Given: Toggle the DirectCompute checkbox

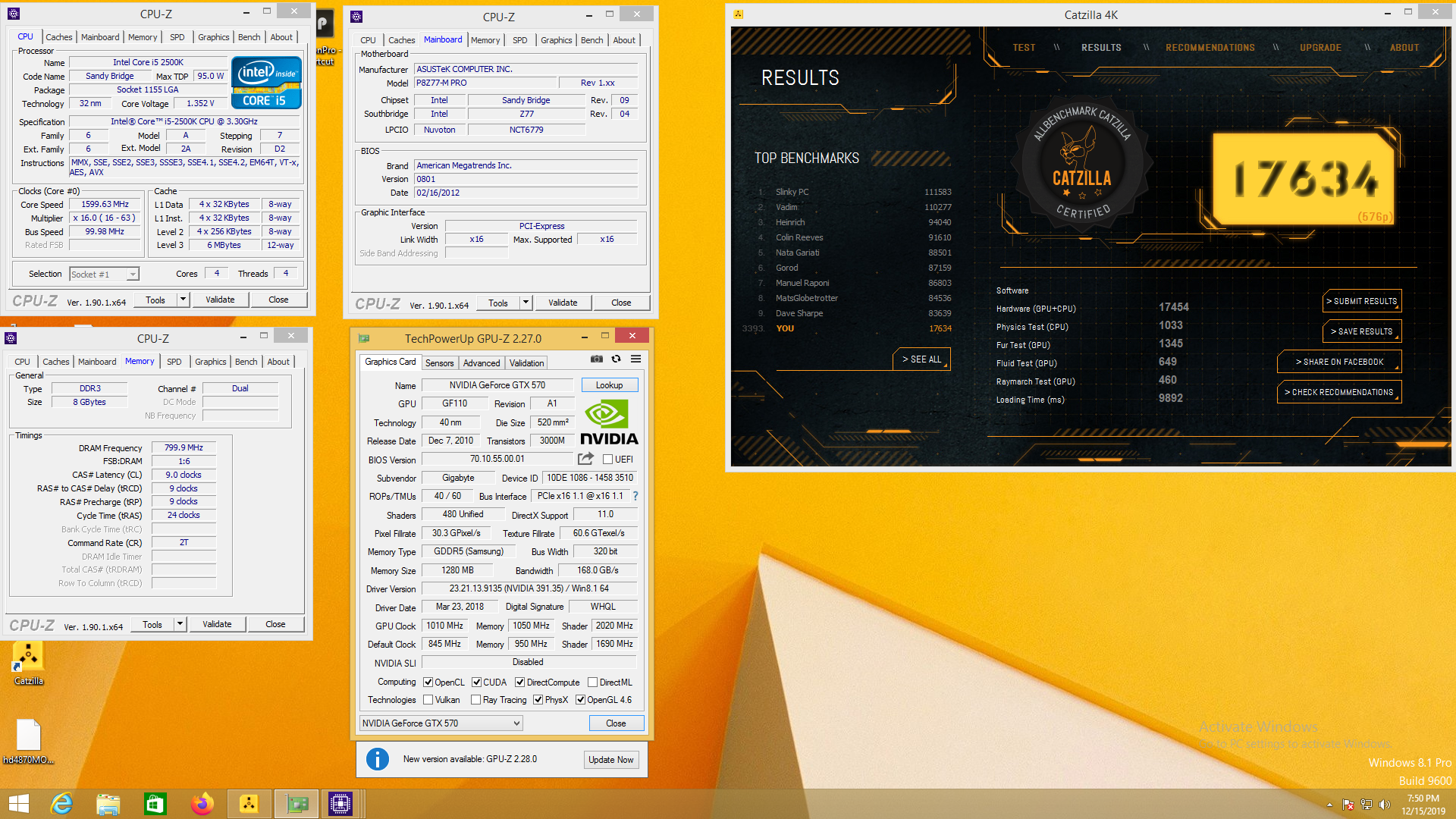Looking at the screenshot, I should coord(520,682).
